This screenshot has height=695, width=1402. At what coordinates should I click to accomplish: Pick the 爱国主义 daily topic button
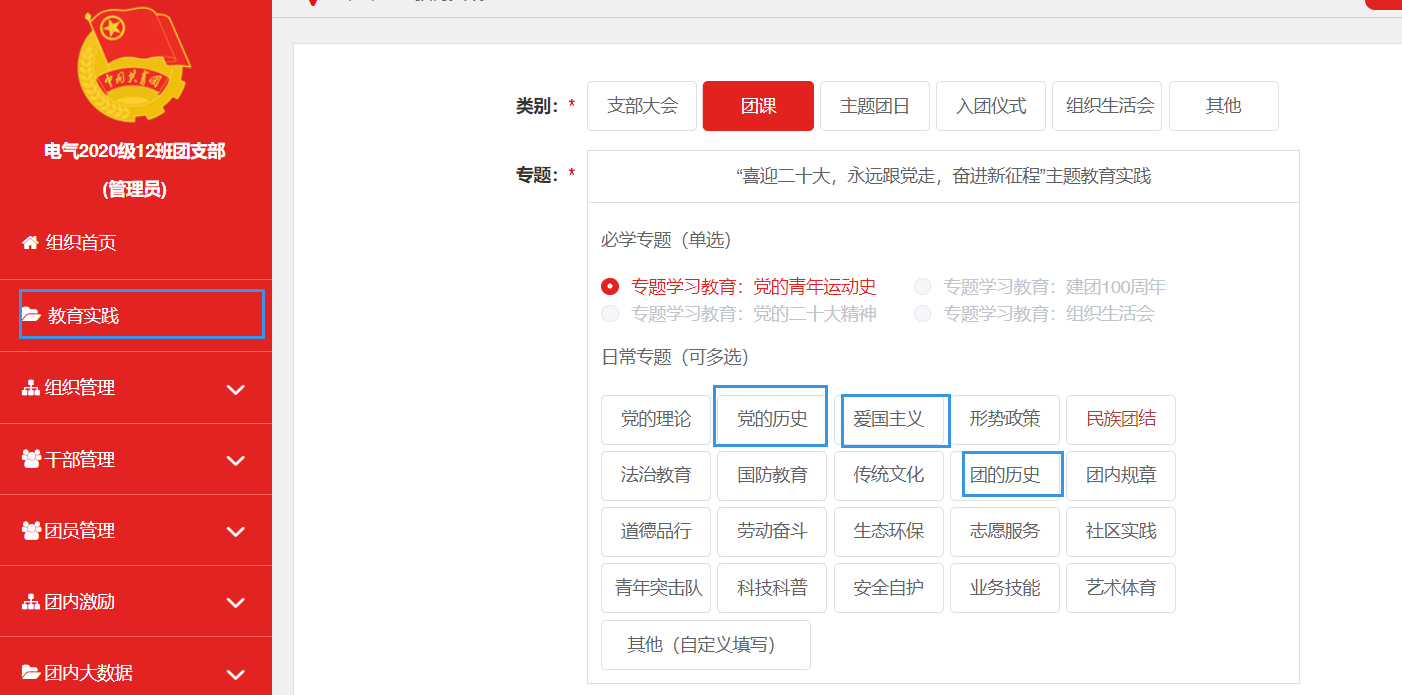(x=889, y=418)
